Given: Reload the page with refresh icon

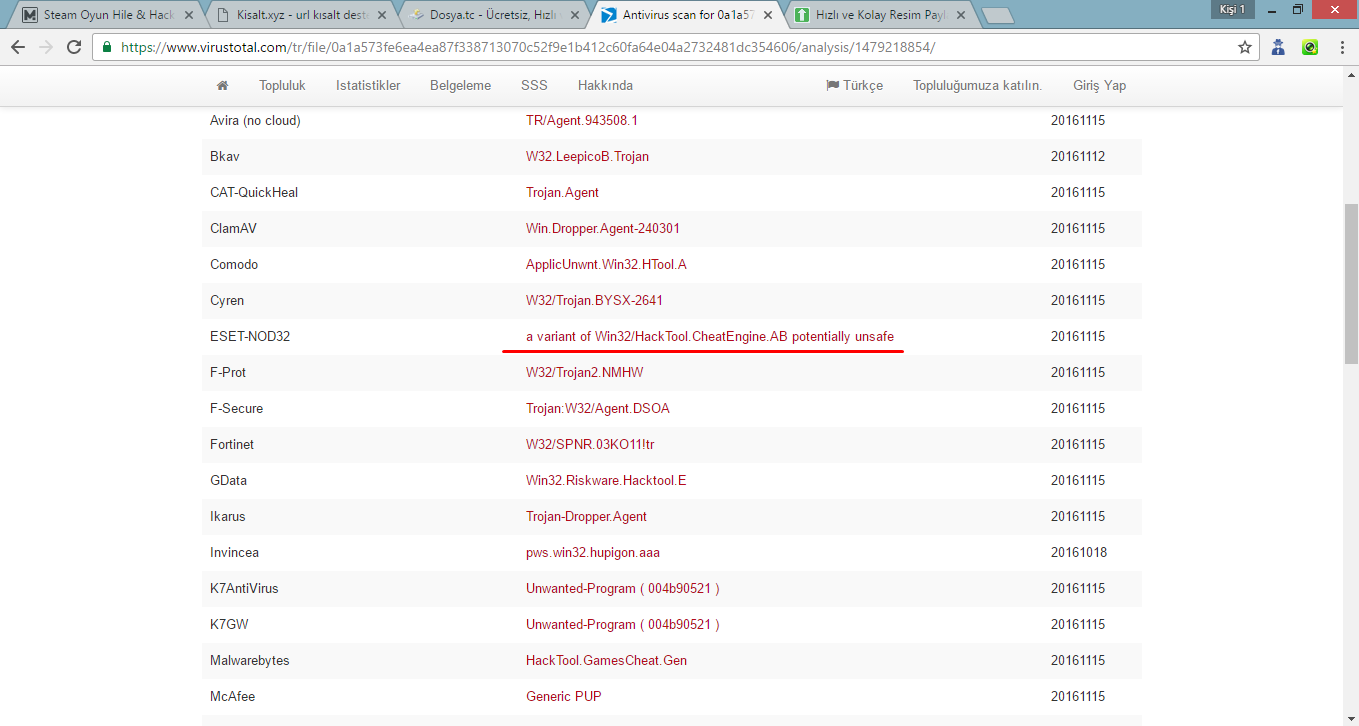Looking at the screenshot, I should pyautogui.click(x=74, y=47).
